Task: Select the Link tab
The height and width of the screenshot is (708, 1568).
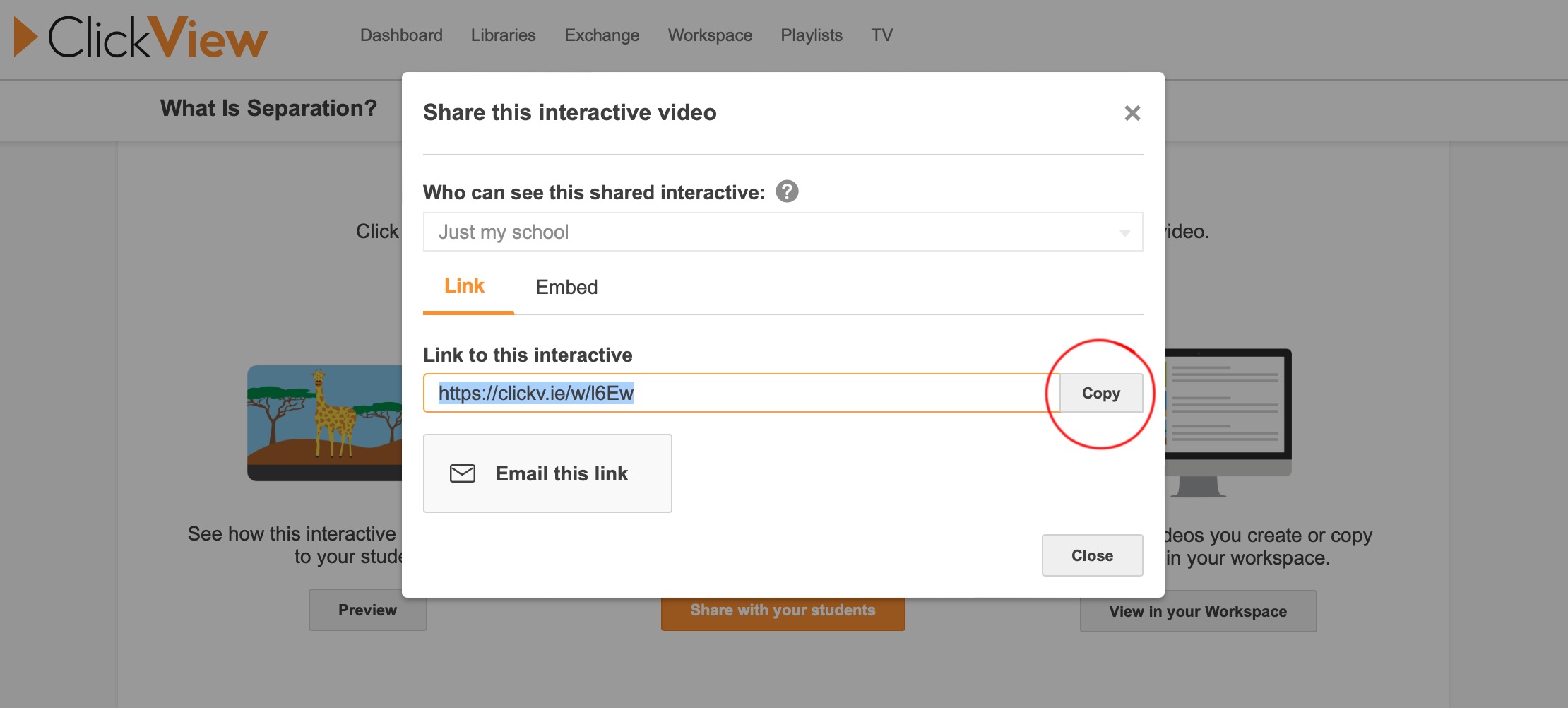Action: click(x=464, y=286)
